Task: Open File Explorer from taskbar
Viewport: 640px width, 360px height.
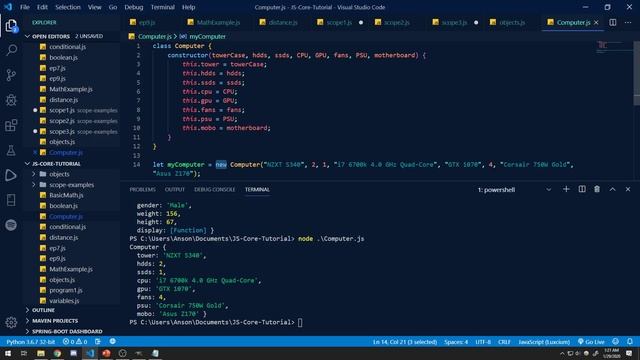Action: coord(41,353)
